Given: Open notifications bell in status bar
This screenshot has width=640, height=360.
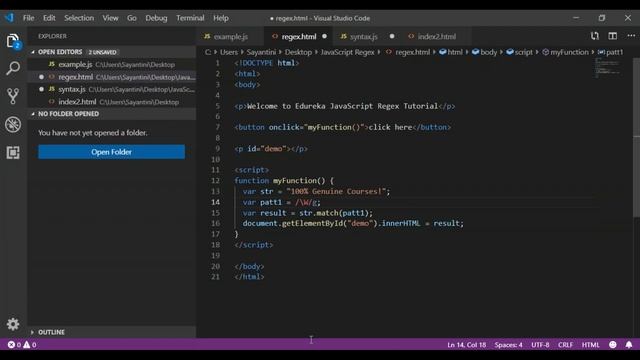Looking at the screenshot, I should click(629, 344).
